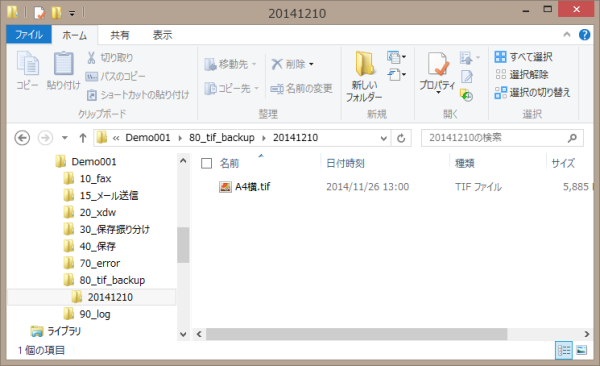The height and width of the screenshot is (366, 600).
Task: Click Select None (選択解除)
Action: click(x=521, y=74)
